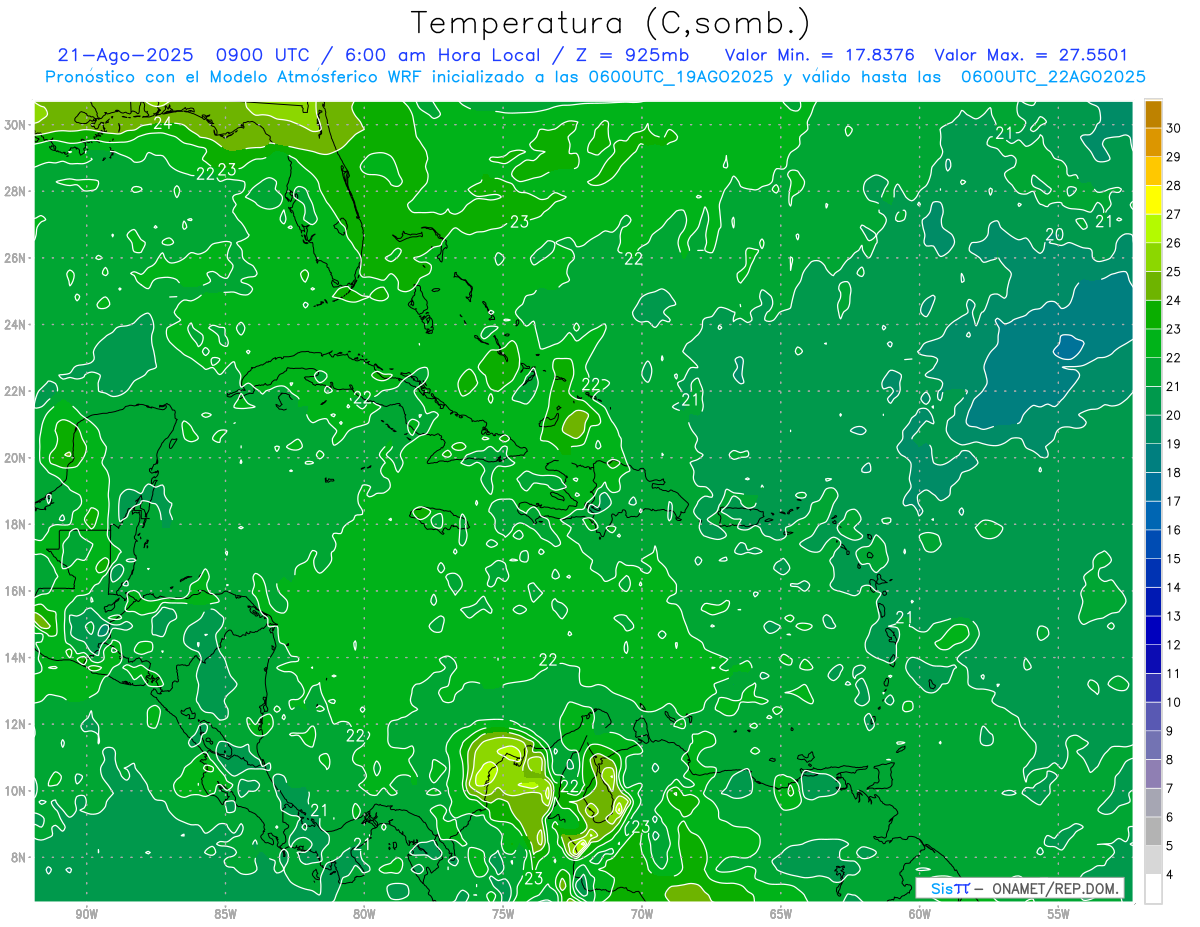This screenshot has height=927, width=1200.
Task: Click the "24N" latitude axis label
Action: pyautogui.click(x=15, y=325)
